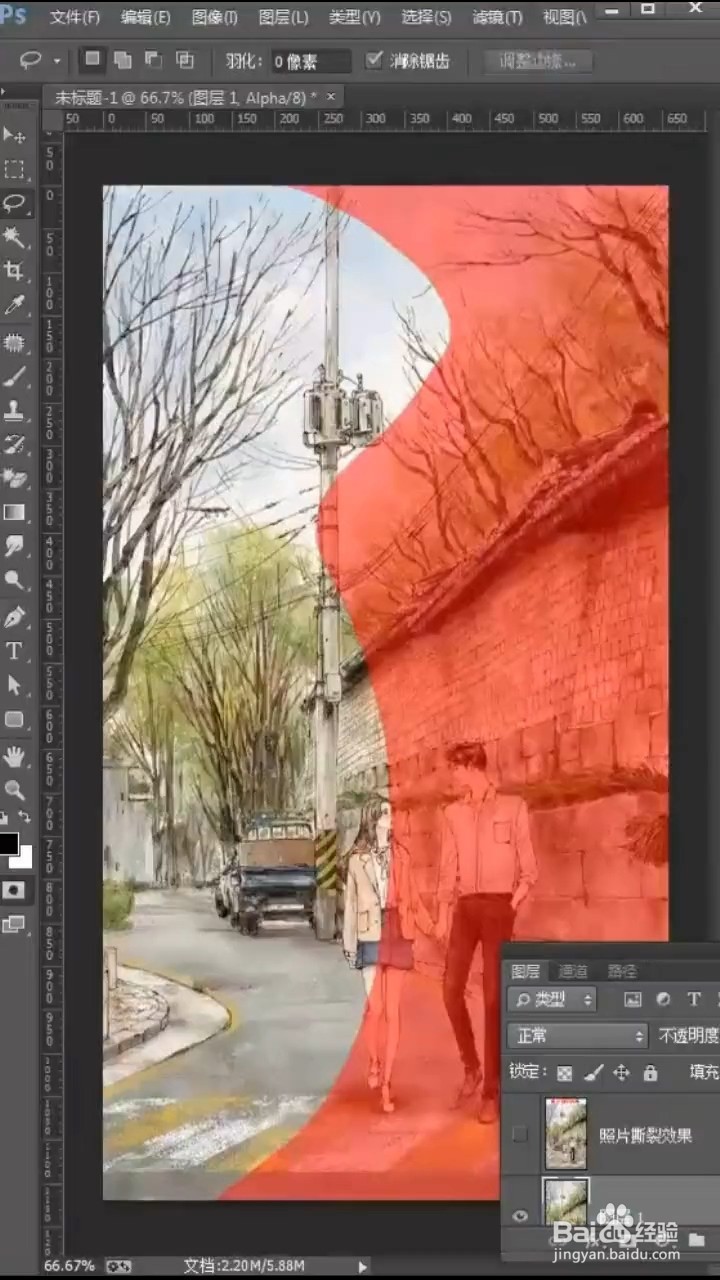
Task: Select the Lasso tool in toolbox
Action: (14, 203)
